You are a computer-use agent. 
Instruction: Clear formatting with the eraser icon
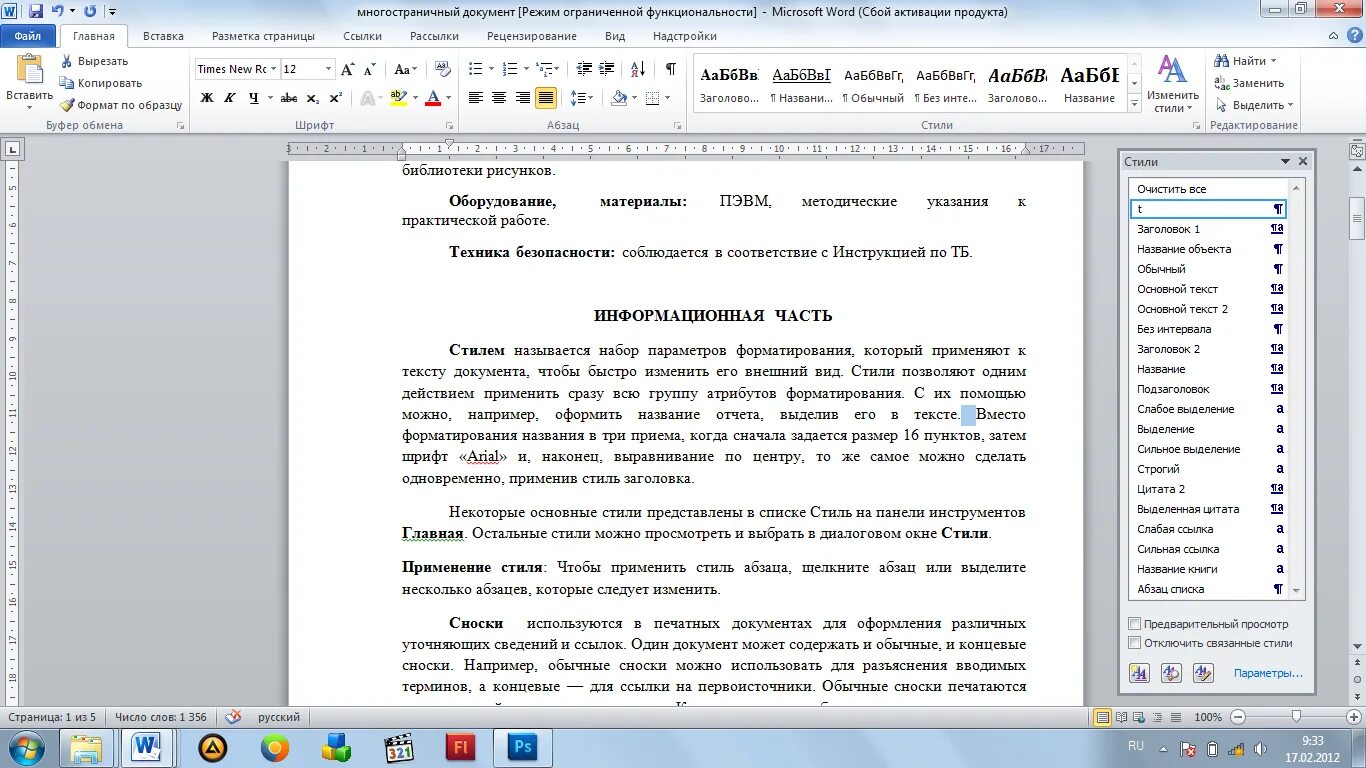tap(441, 70)
